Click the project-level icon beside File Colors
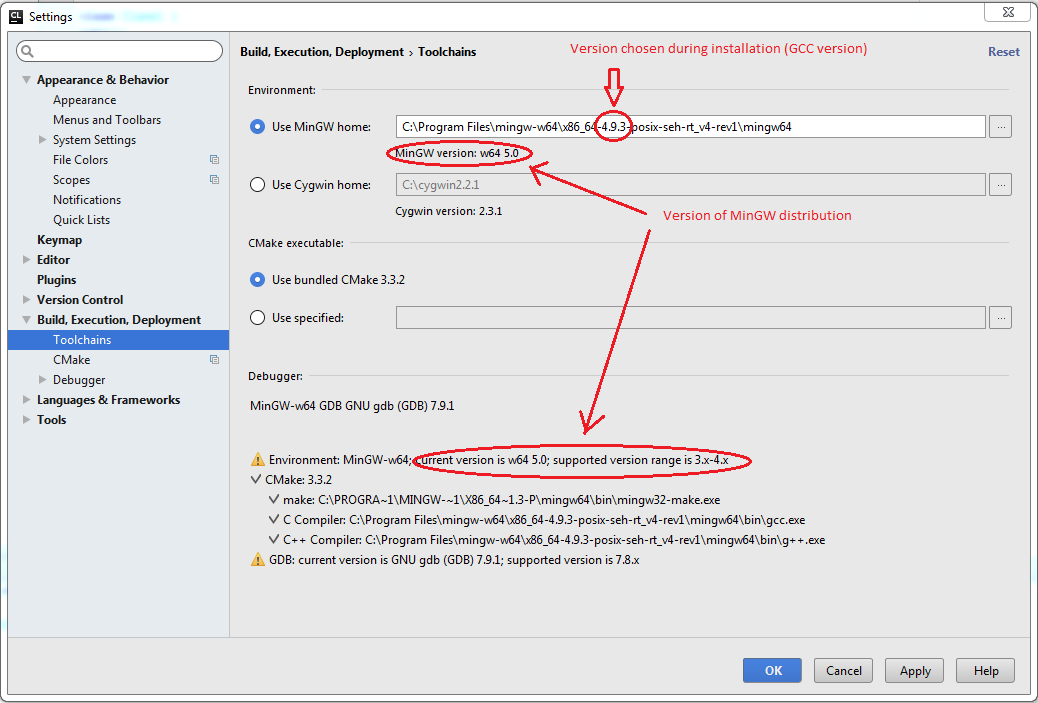Image resolution: width=1038 pixels, height=703 pixels. pos(214,160)
